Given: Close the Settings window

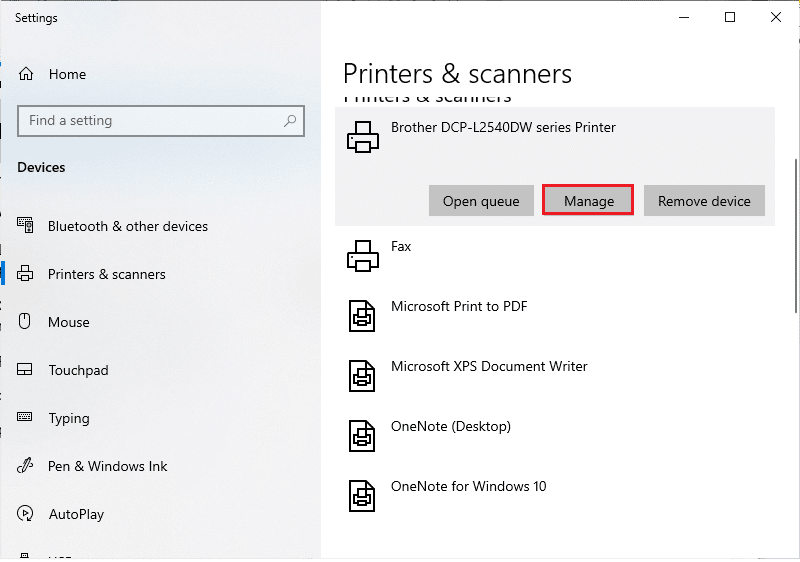Looking at the screenshot, I should tap(776, 17).
